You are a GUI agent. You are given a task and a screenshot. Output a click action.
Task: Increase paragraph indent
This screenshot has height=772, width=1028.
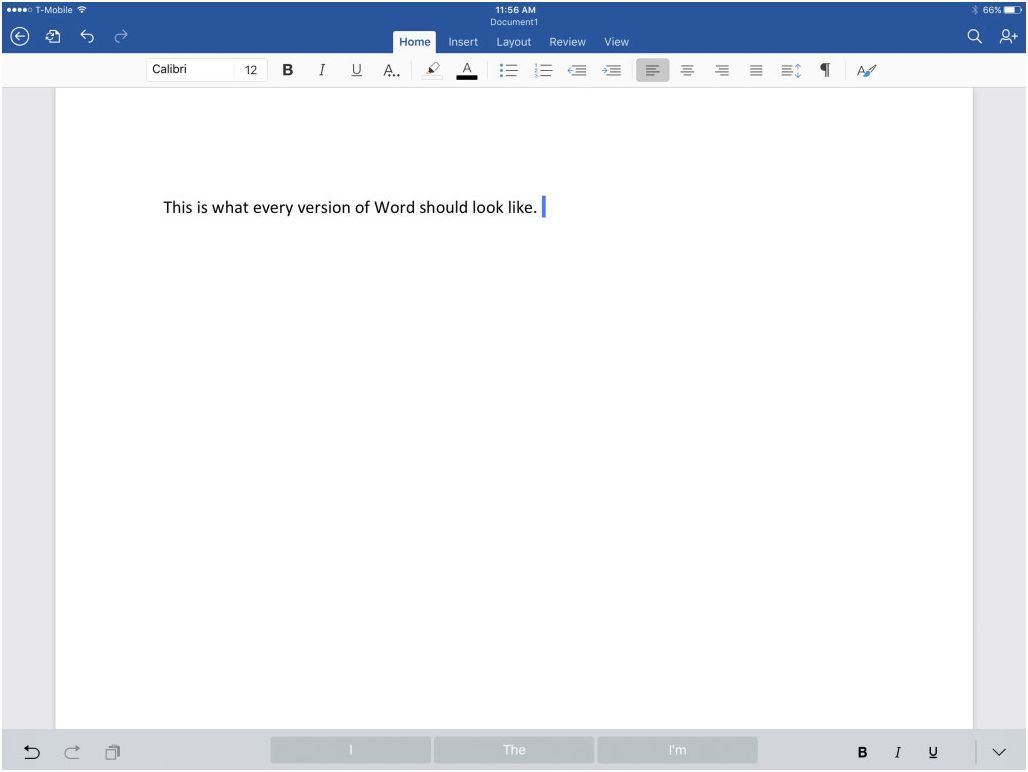coord(612,70)
